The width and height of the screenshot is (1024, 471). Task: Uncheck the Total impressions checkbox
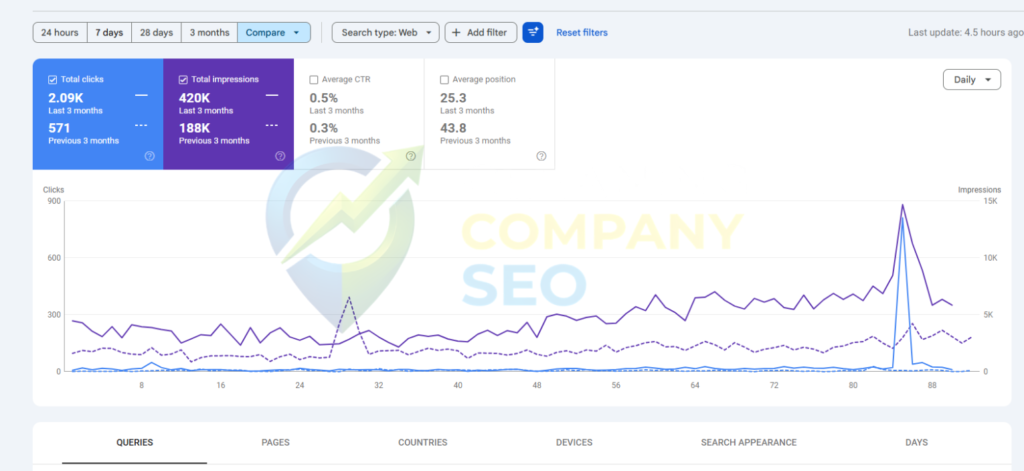pyautogui.click(x=183, y=79)
